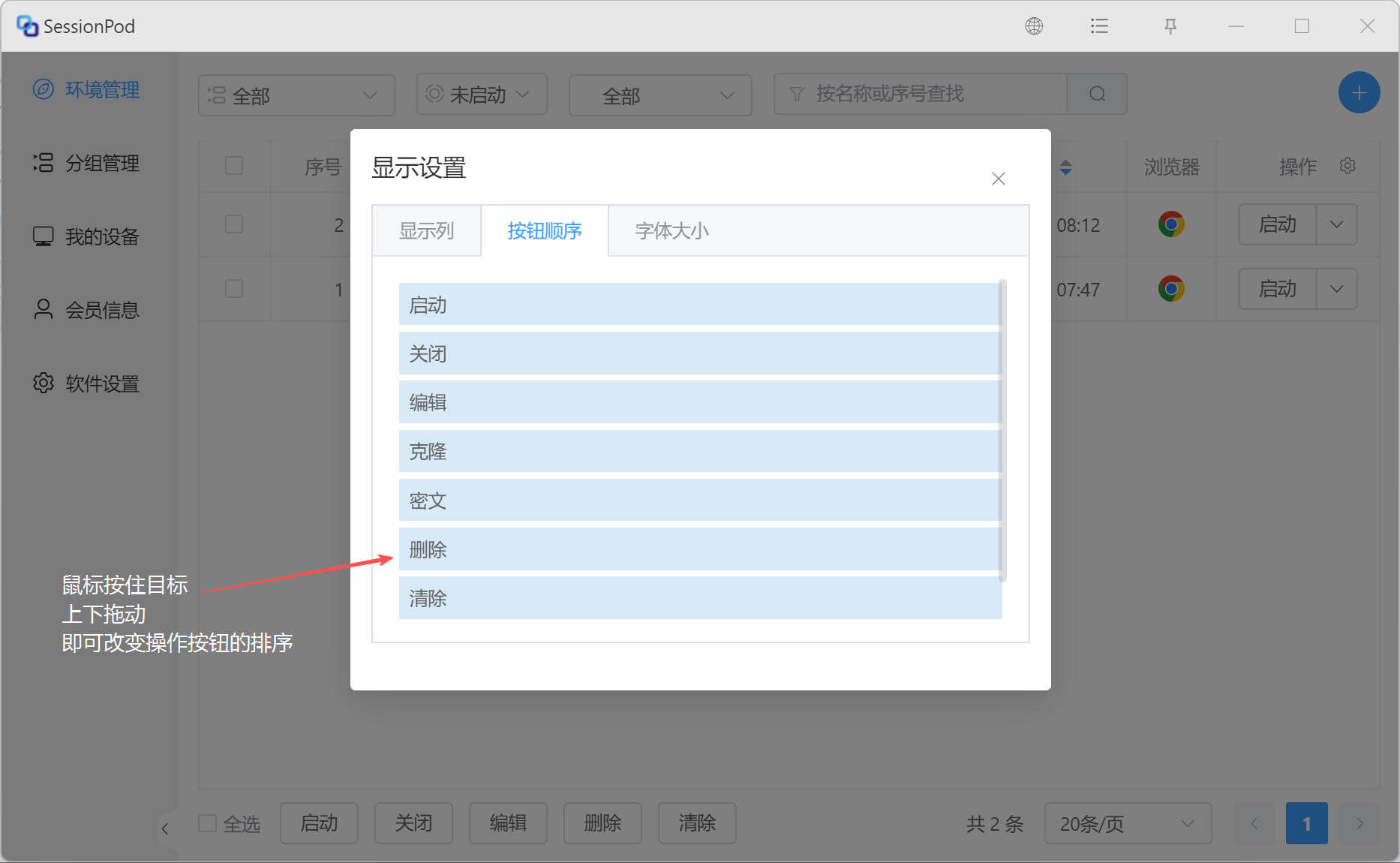Open 我的设备 in the sidebar

point(86,236)
